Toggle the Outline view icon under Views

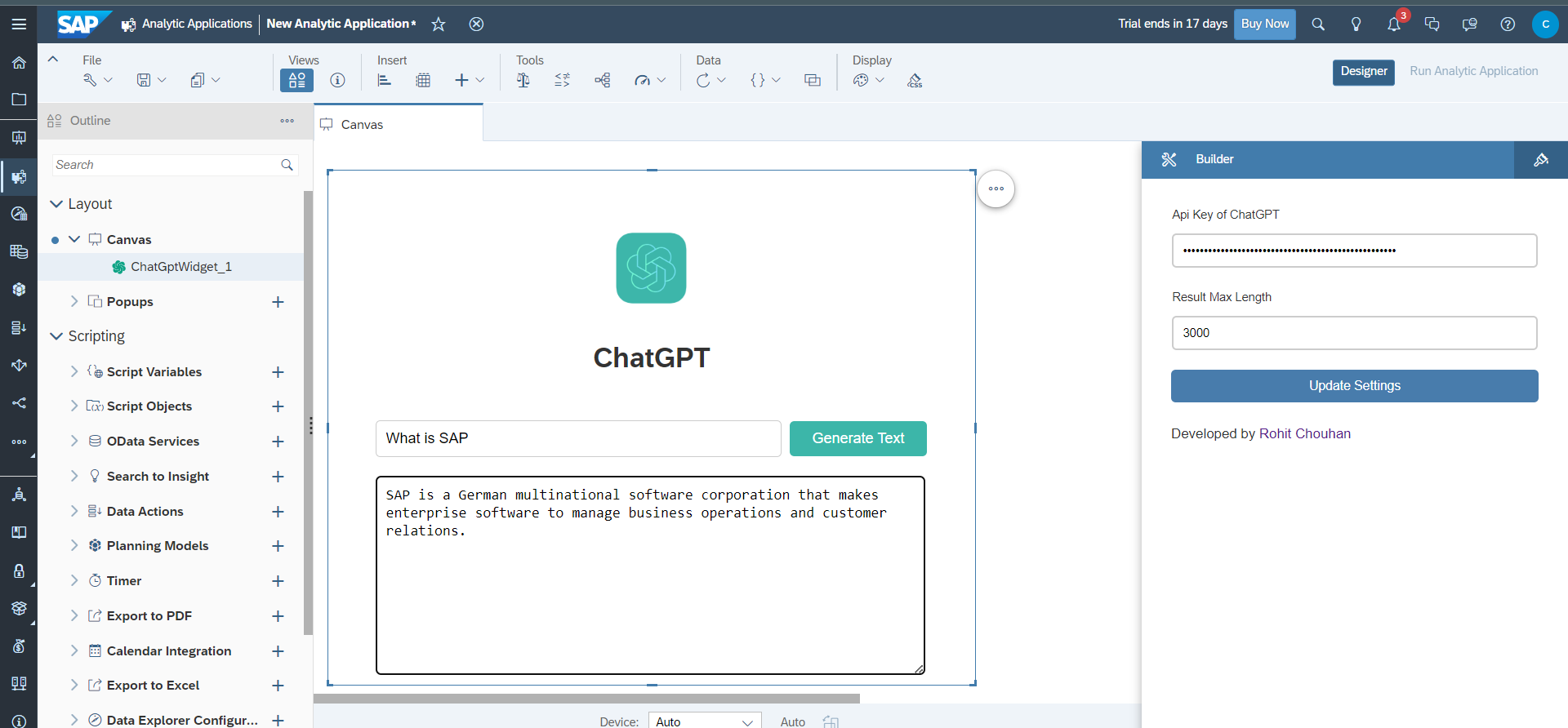(x=296, y=80)
